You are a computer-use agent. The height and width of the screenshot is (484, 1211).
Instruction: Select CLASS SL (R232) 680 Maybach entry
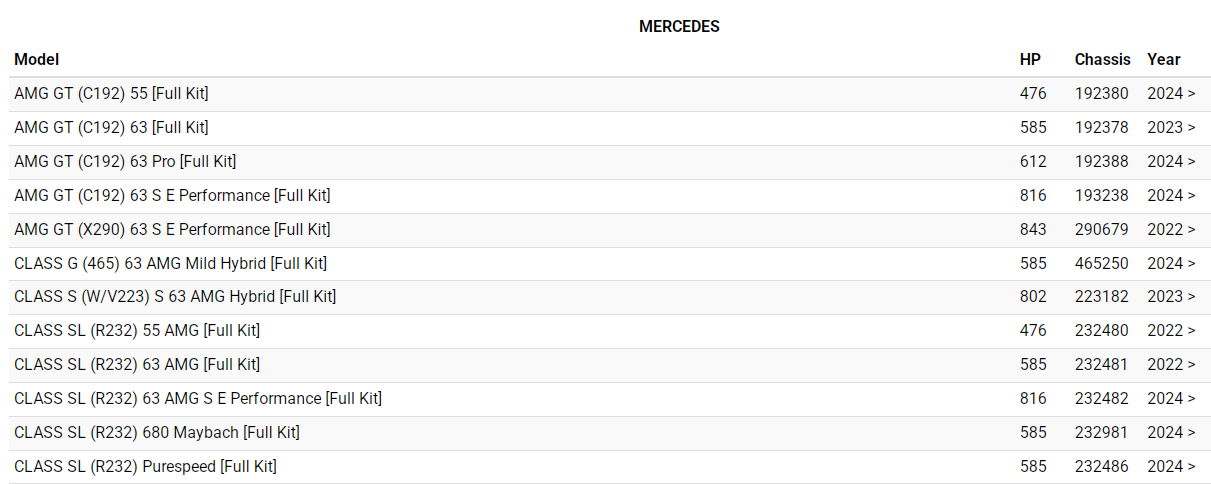157,433
